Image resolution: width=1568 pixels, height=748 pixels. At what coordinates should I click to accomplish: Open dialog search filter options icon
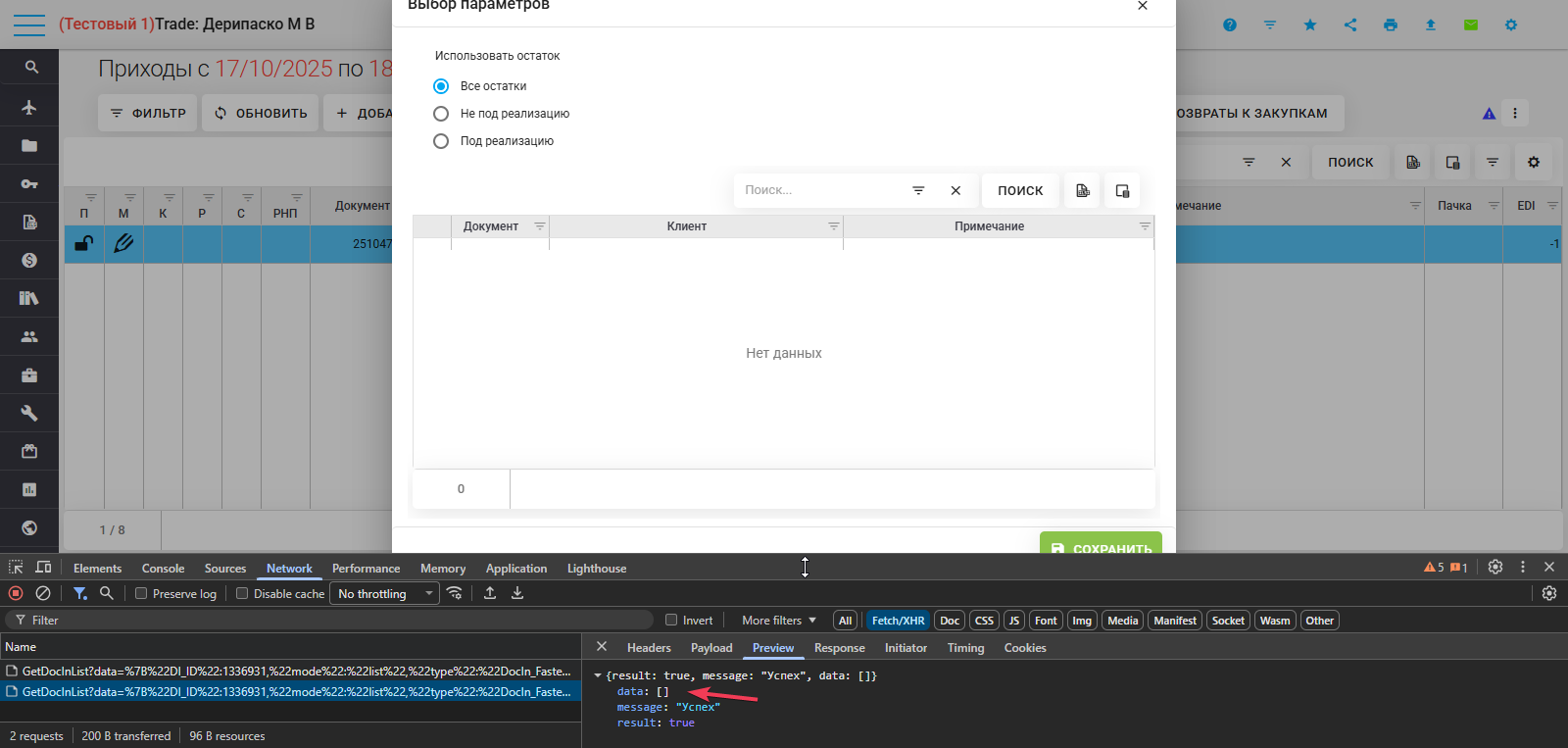pyautogui.click(x=918, y=190)
